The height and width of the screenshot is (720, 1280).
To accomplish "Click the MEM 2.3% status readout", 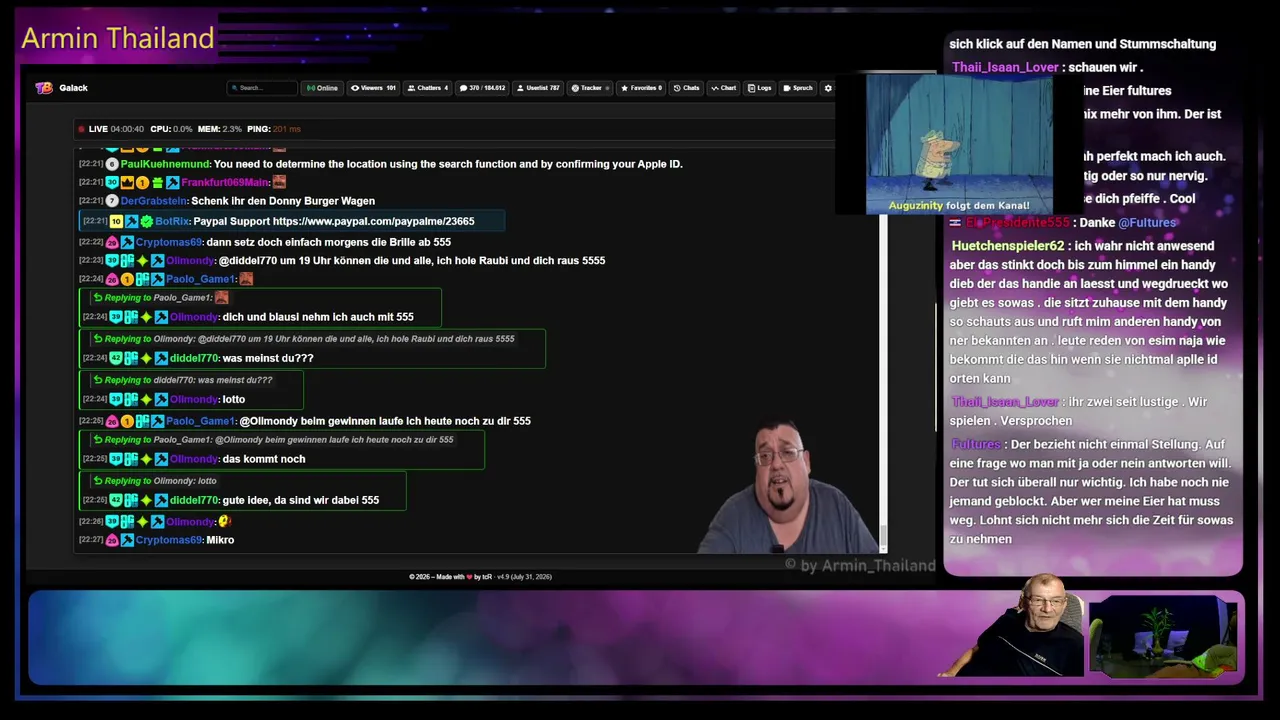I will point(220,129).
